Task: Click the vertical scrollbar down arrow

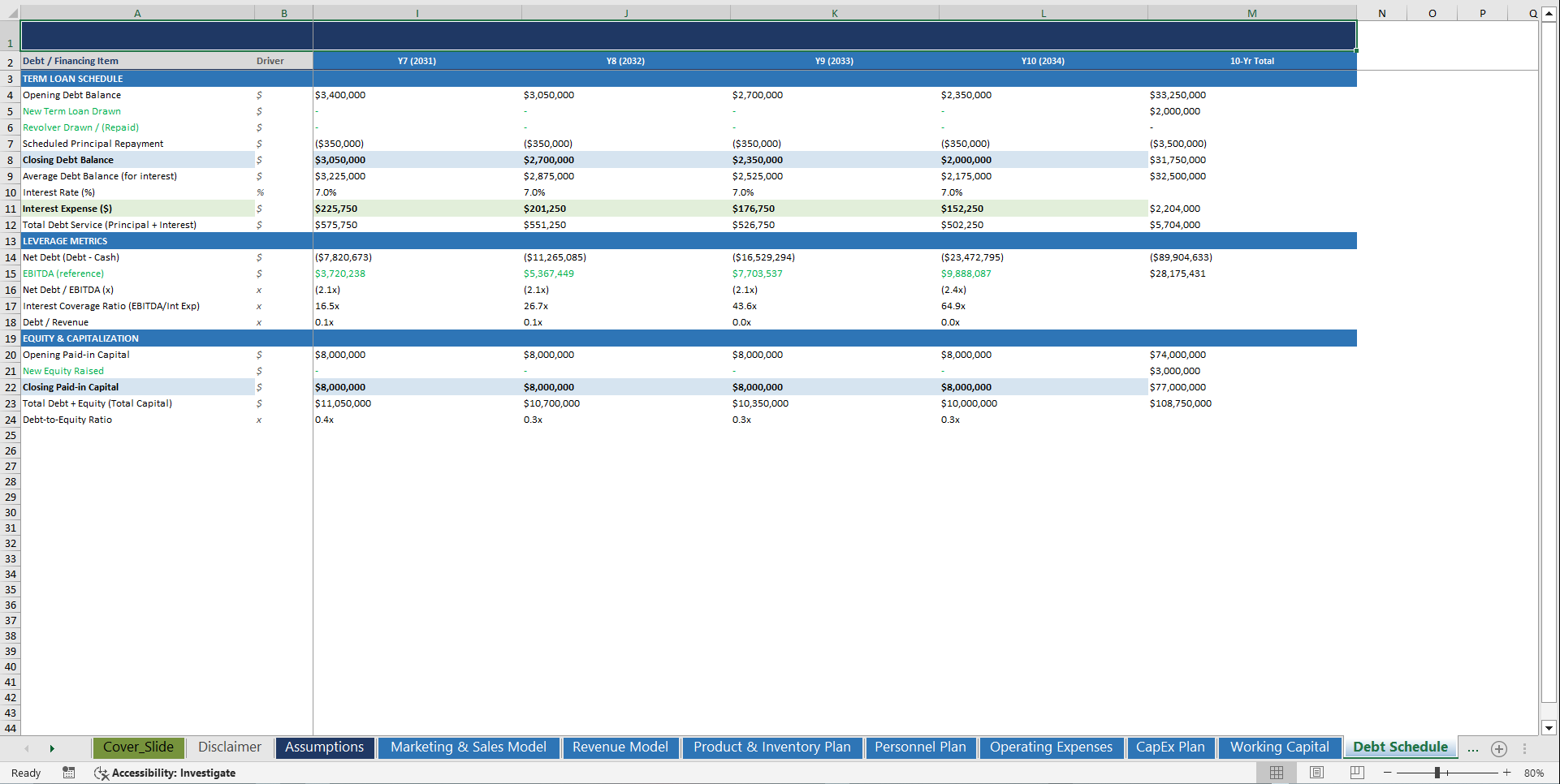Action: [1549, 729]
